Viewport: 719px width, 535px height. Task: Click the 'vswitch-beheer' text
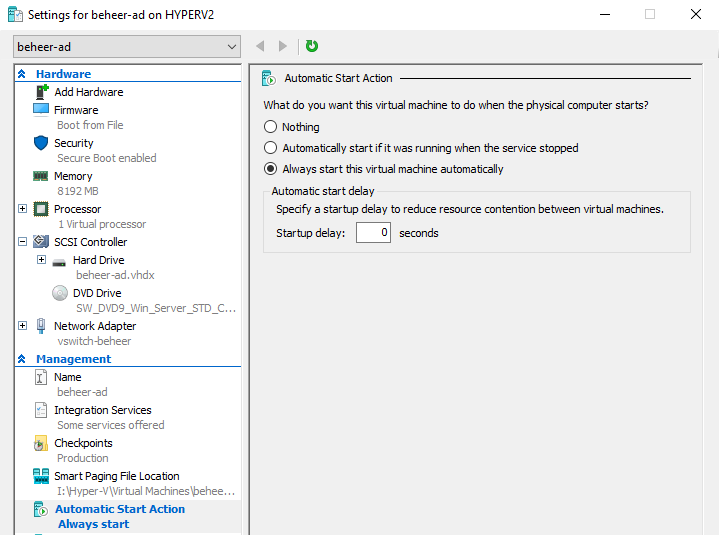point(94,341)
